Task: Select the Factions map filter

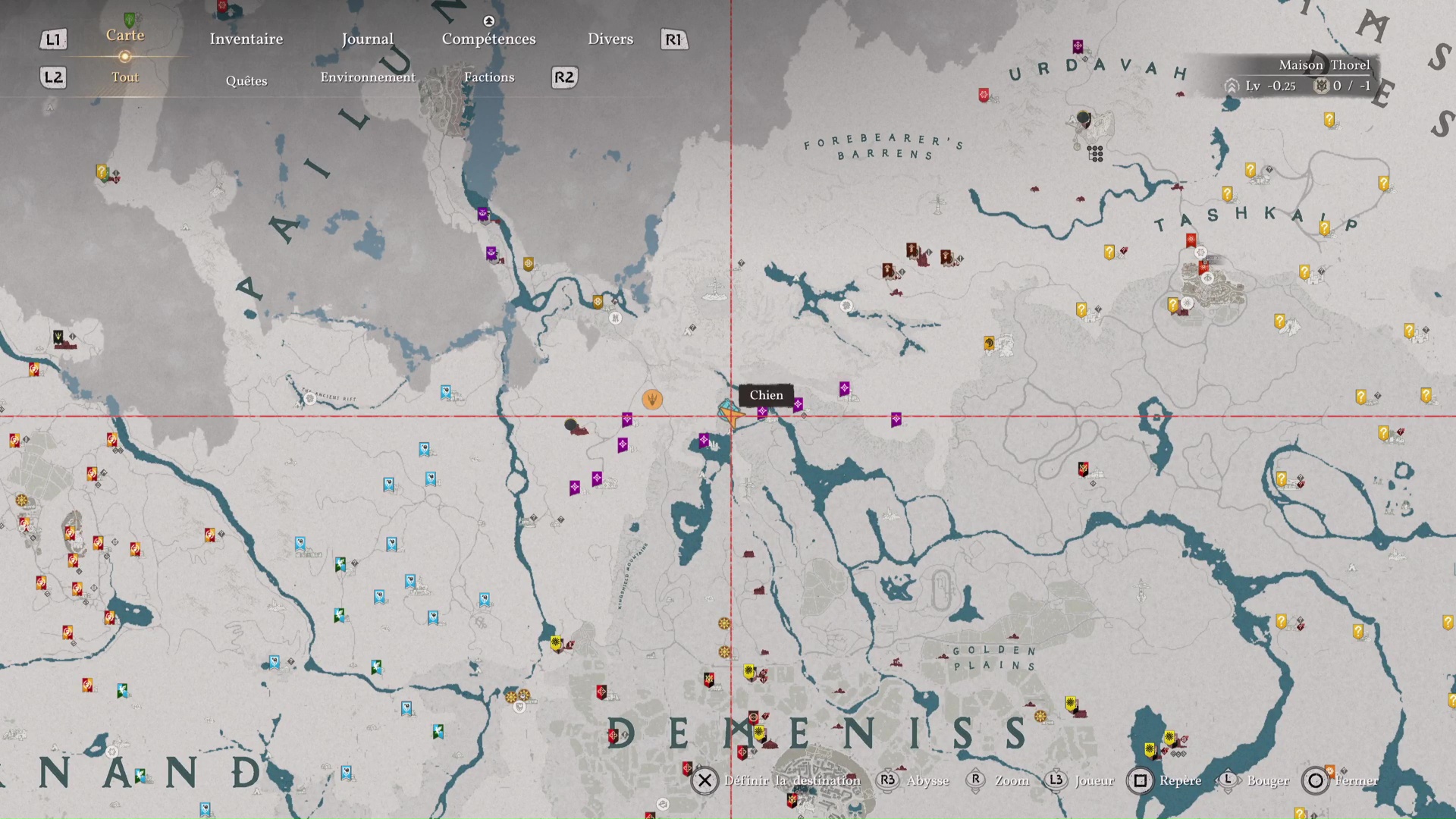Action: click(x=488, y=77)
